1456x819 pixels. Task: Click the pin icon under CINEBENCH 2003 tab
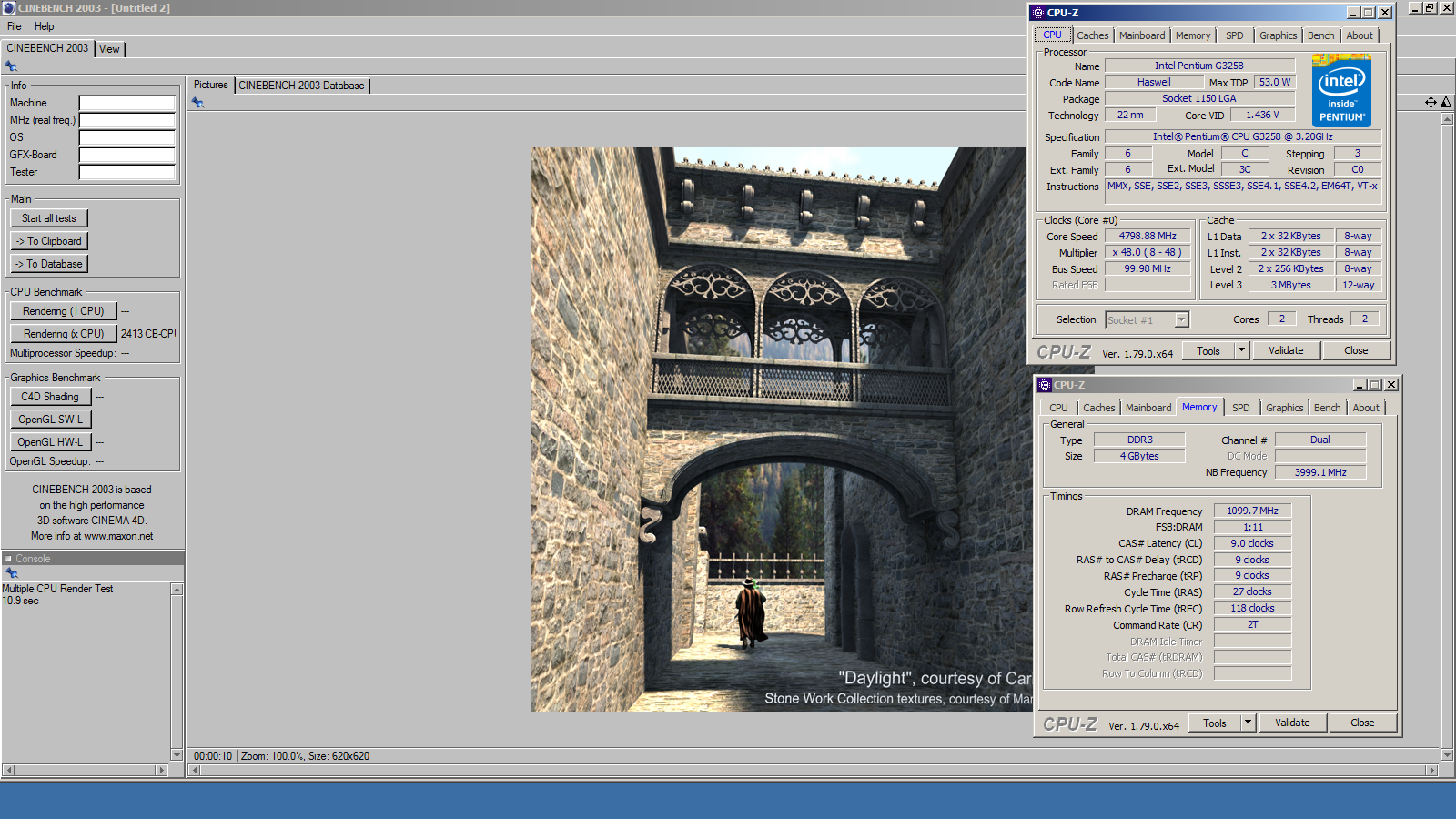pyautogui.click(x=11, y=66)
